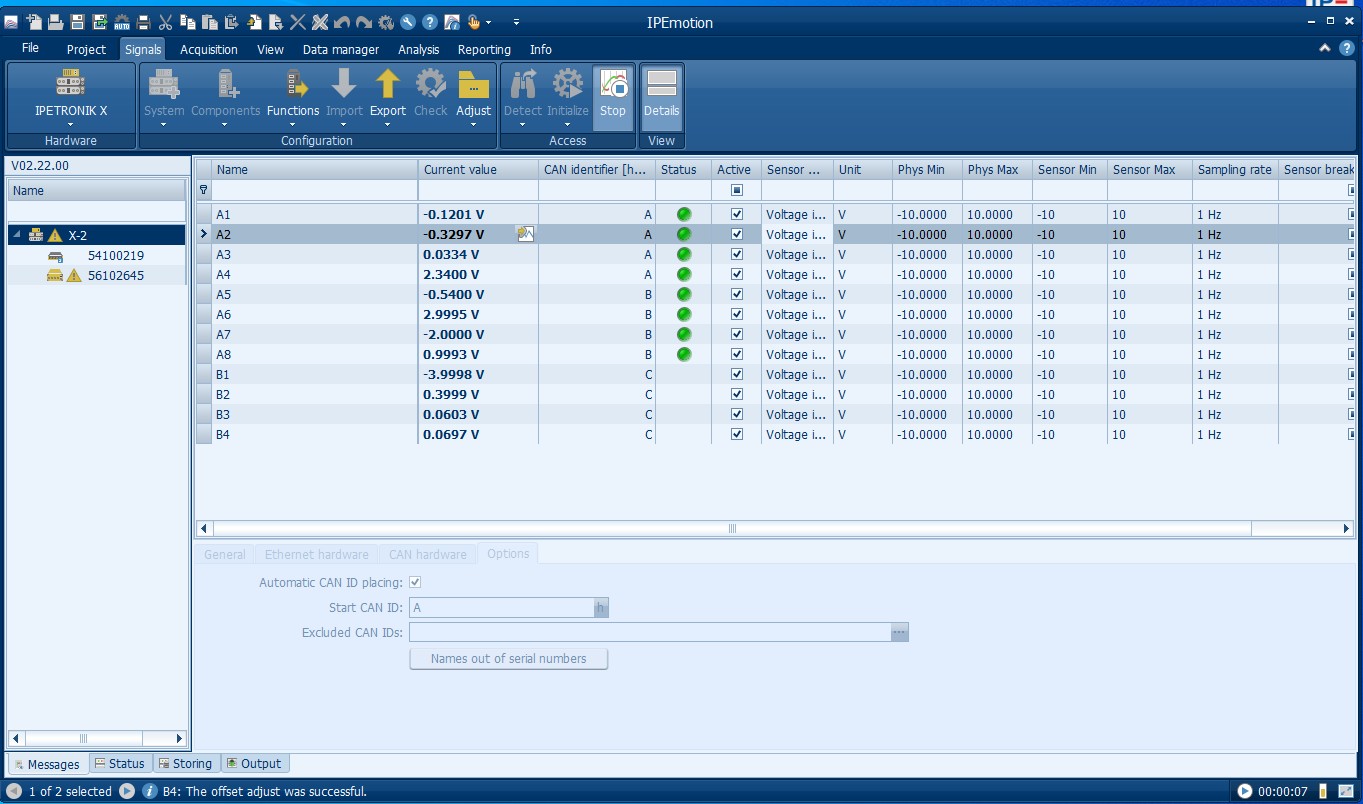Collapse the X-2 tree node

coord(17,235)
